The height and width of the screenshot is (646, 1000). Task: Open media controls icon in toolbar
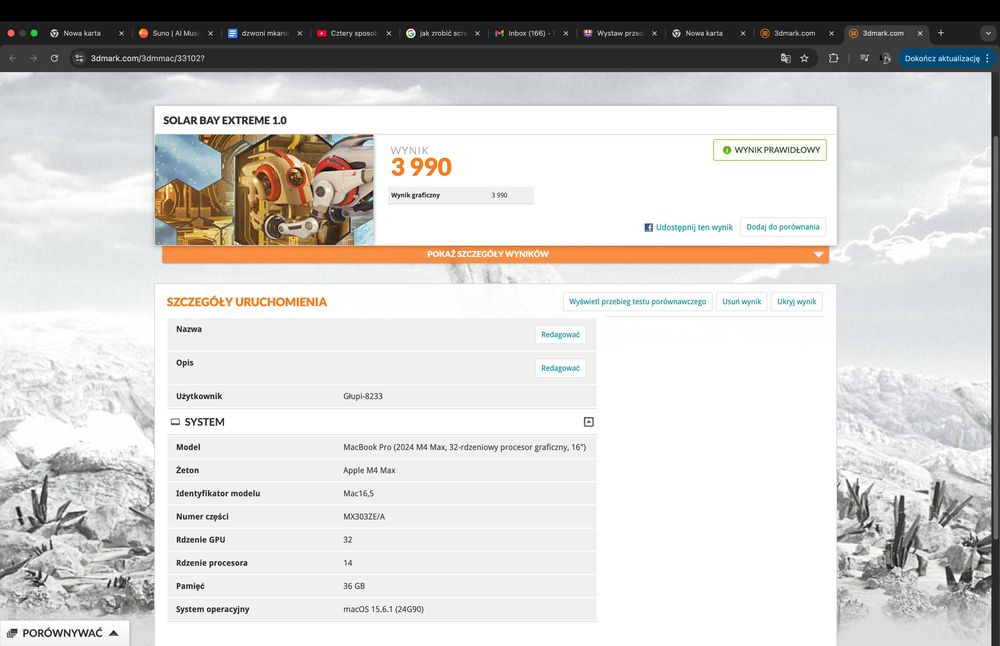point(864,58)
